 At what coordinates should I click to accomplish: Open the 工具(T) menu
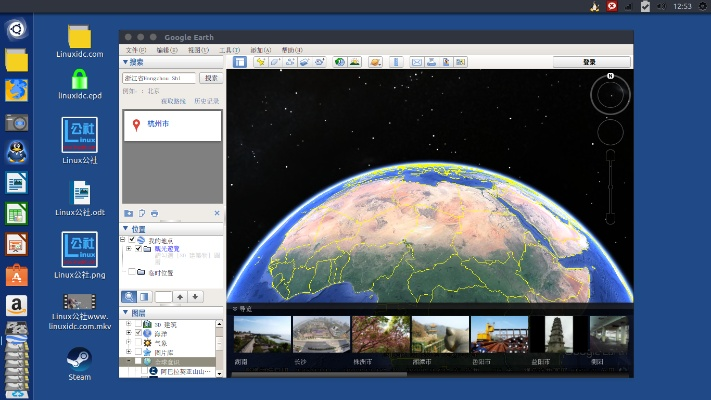[x=229, y=50]
